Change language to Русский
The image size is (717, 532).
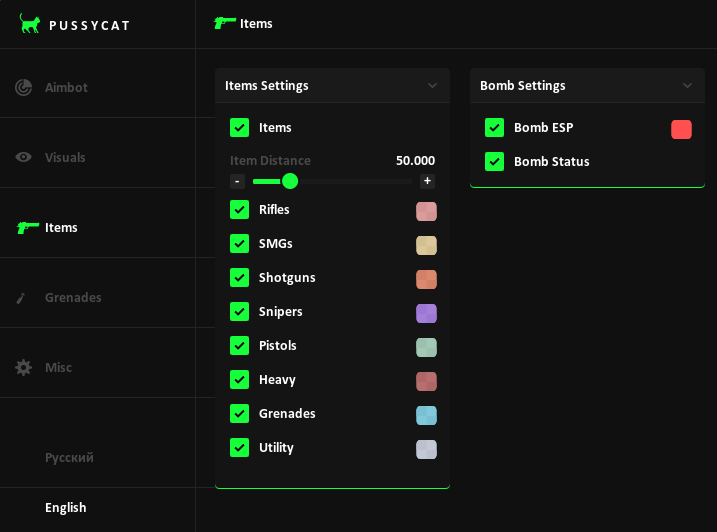click(x=69, y=457)
